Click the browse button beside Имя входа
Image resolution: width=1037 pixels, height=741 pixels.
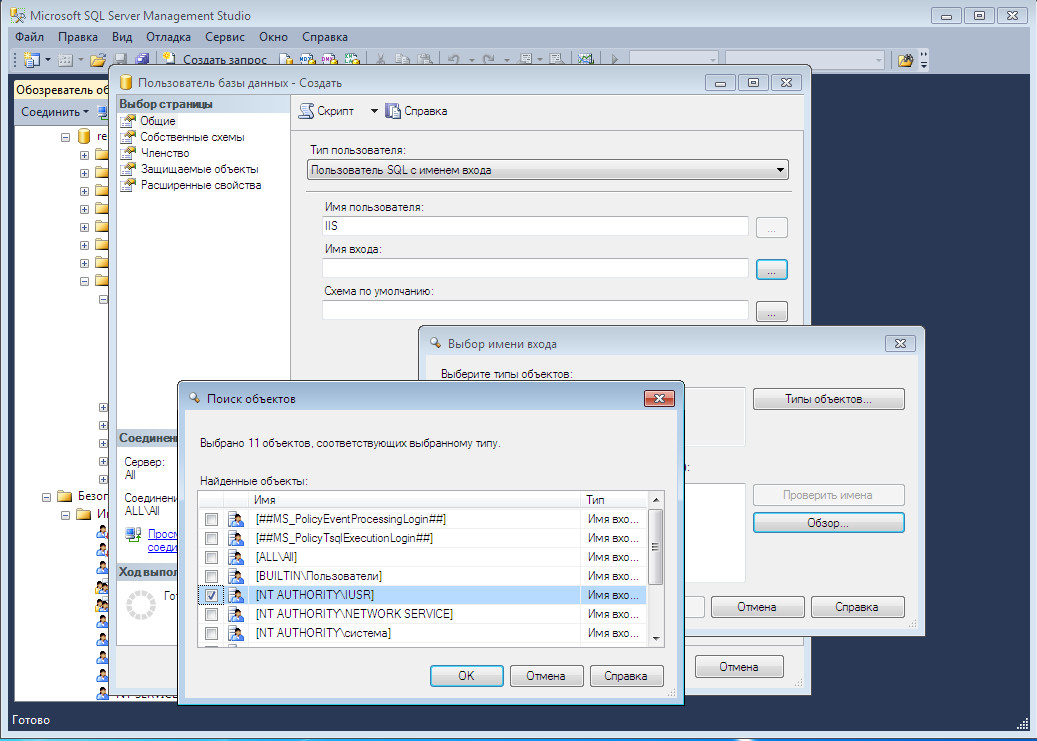772,269
